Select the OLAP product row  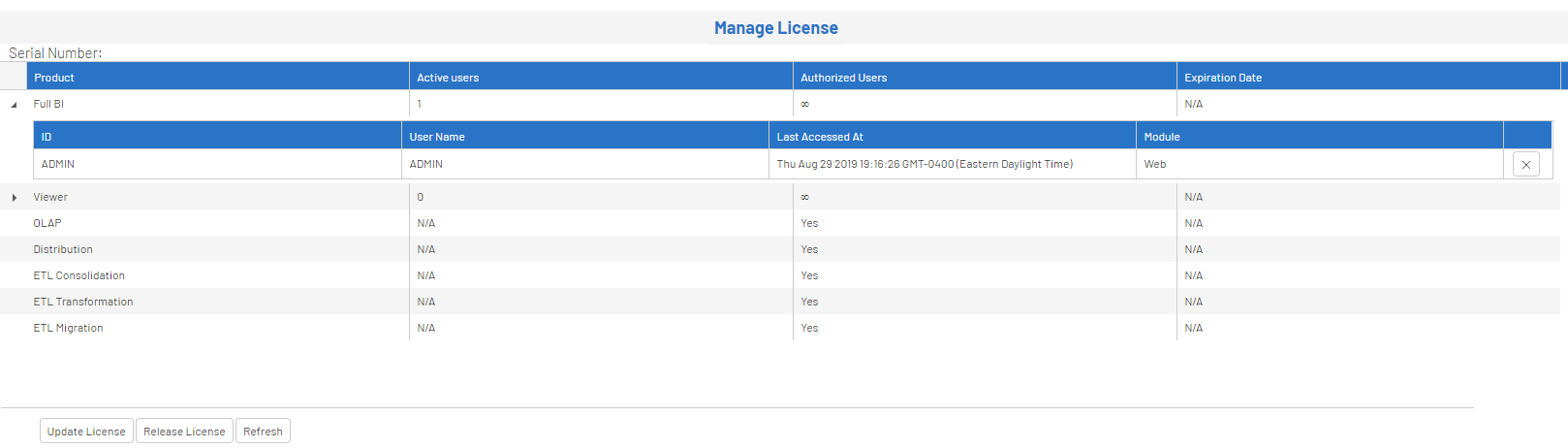[47, 223]
